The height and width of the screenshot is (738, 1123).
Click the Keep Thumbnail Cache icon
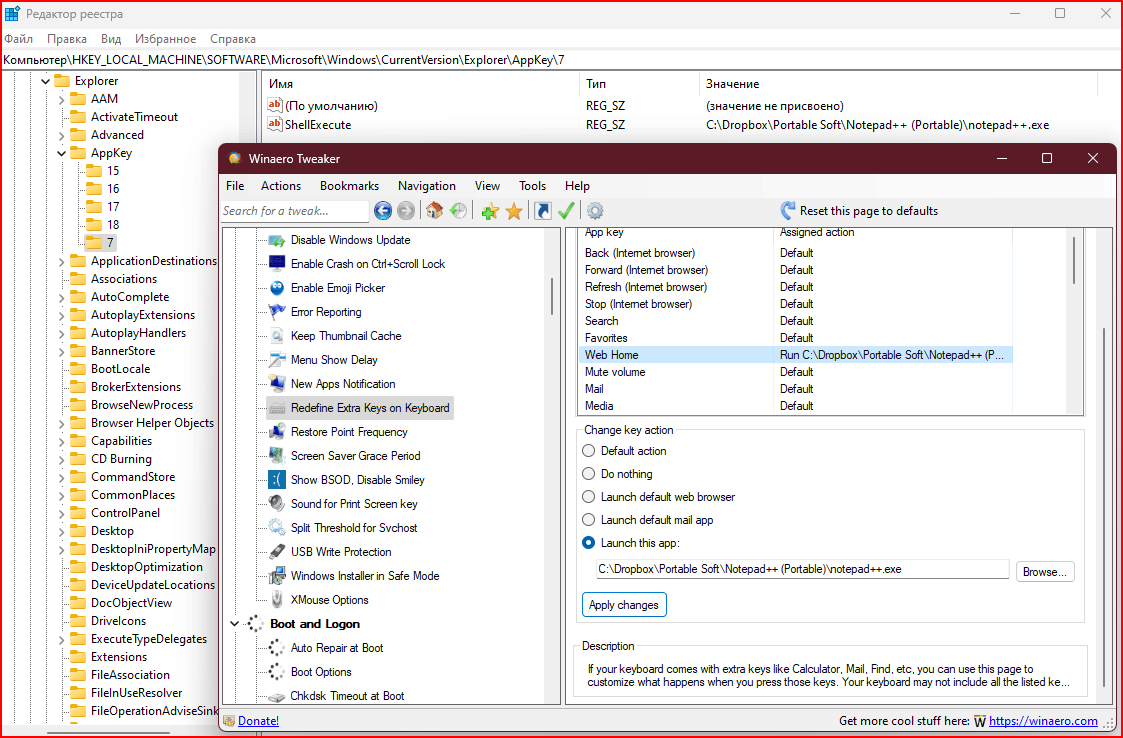click(x=277, y=336)
